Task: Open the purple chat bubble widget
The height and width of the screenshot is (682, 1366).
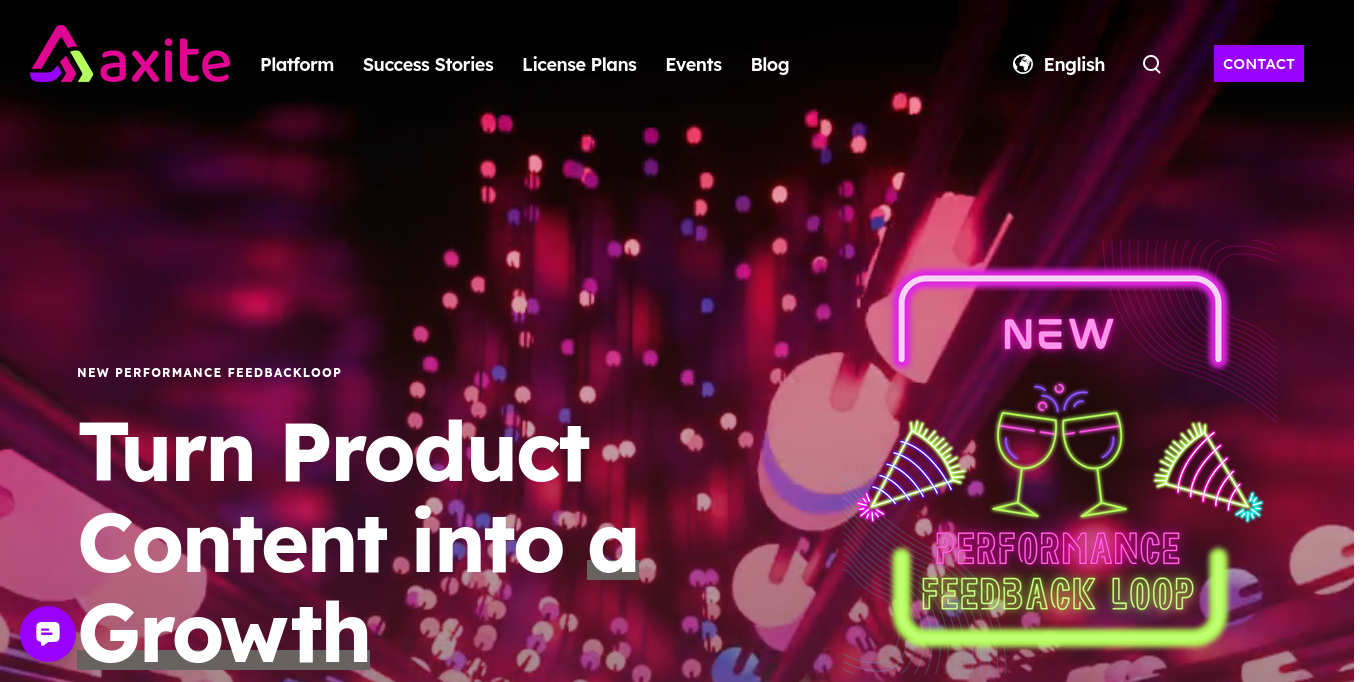Action: (48, 634)
